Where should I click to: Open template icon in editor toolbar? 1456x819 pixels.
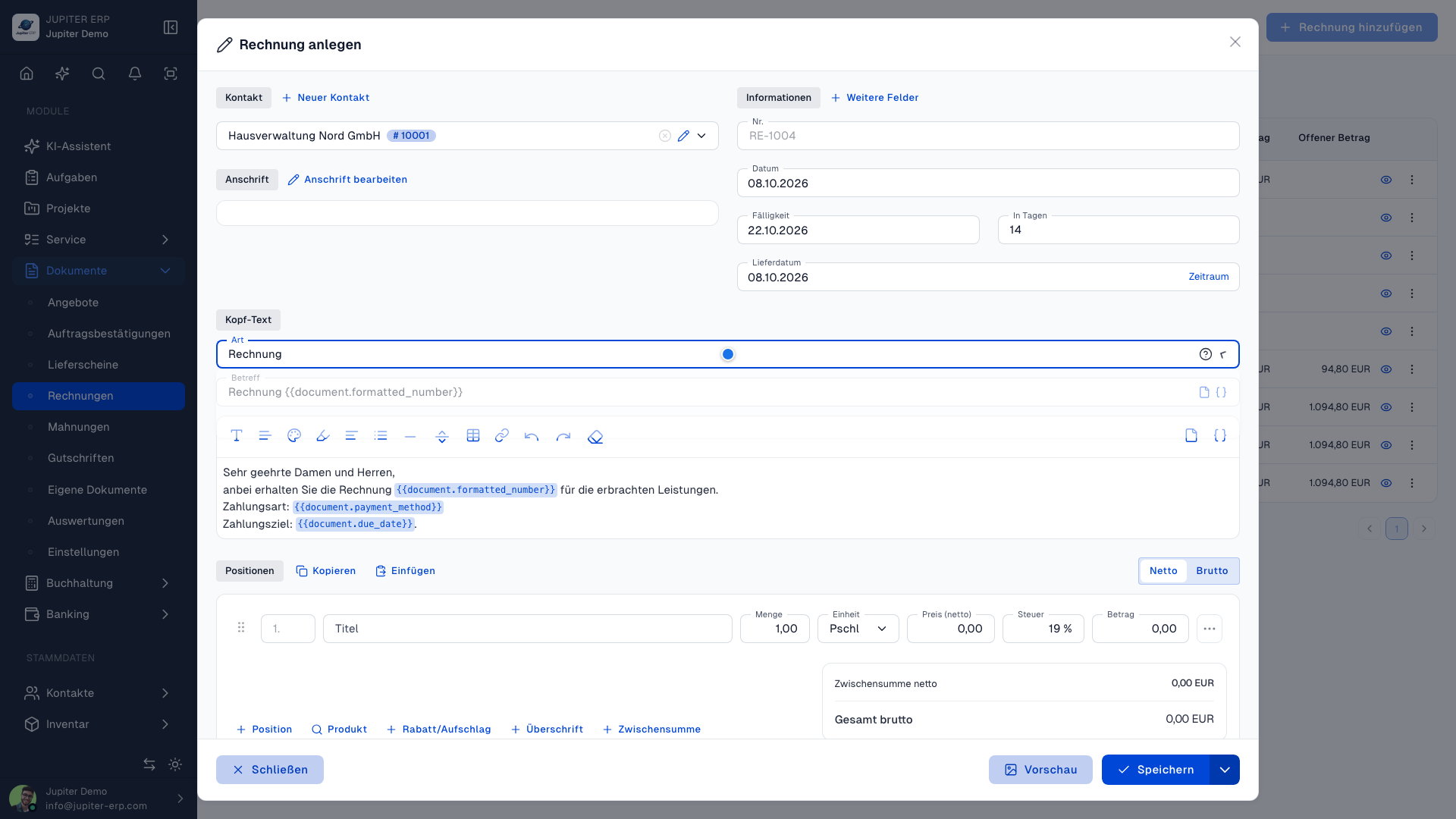(x=1191, y=435)
